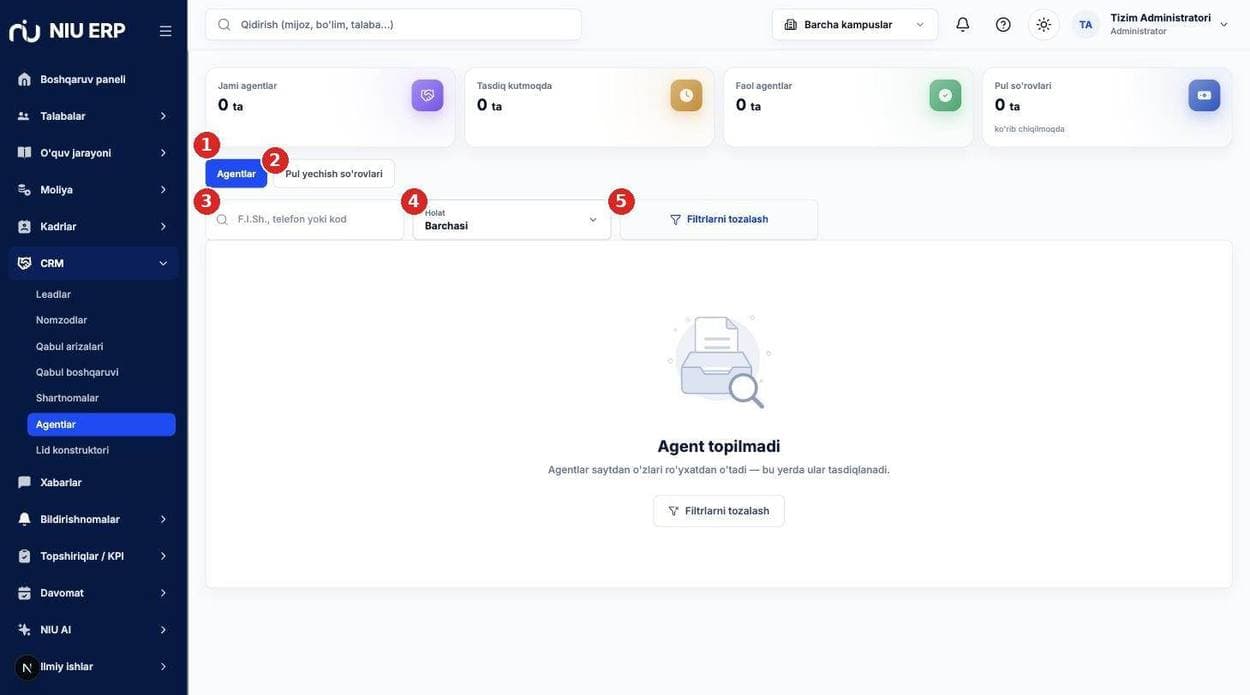
Task: Click the green checkmark Faol agentlar icon
Action: [x=945, y=95]
